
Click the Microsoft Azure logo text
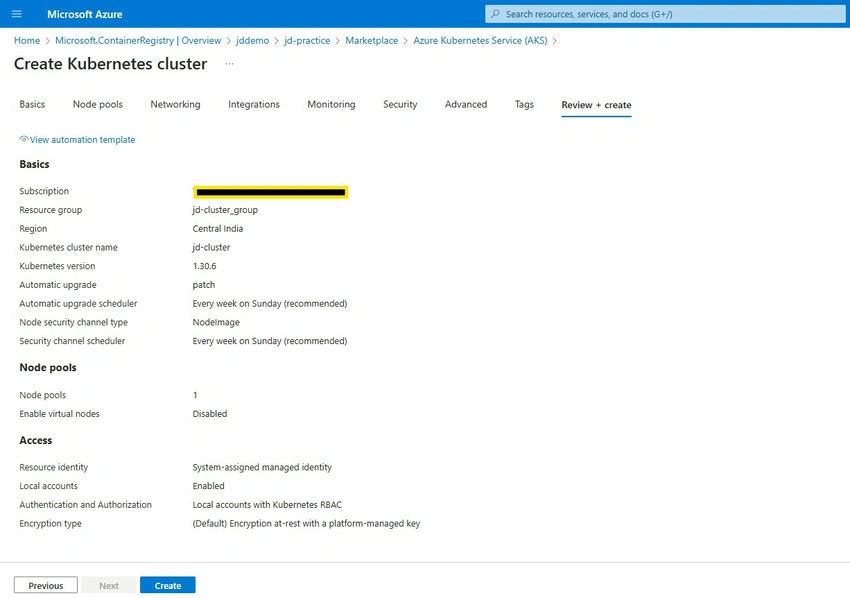click(x=85, y=14)
